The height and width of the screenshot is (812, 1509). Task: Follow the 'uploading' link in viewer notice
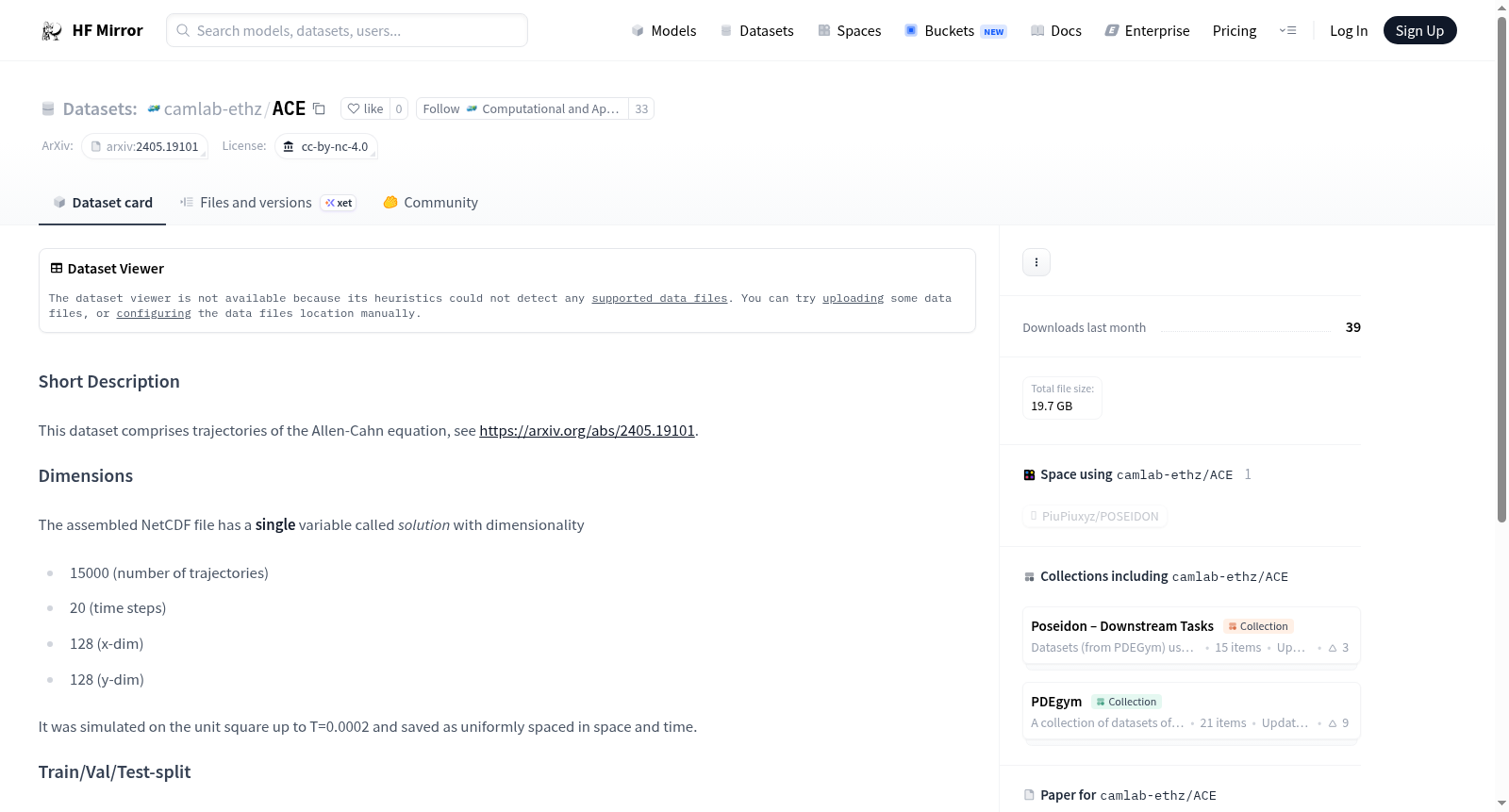pyautogui.click(x=853, y=299)
